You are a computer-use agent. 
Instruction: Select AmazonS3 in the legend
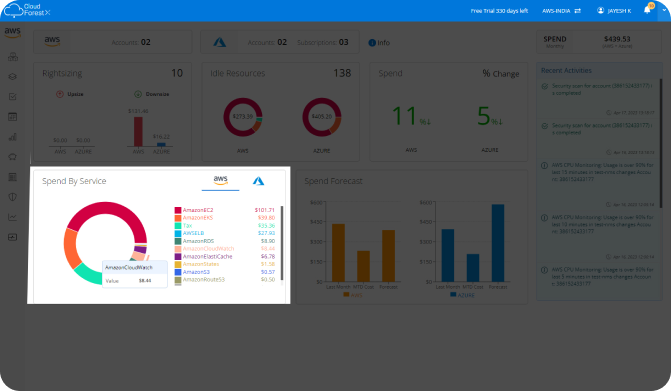pos(196,272)
